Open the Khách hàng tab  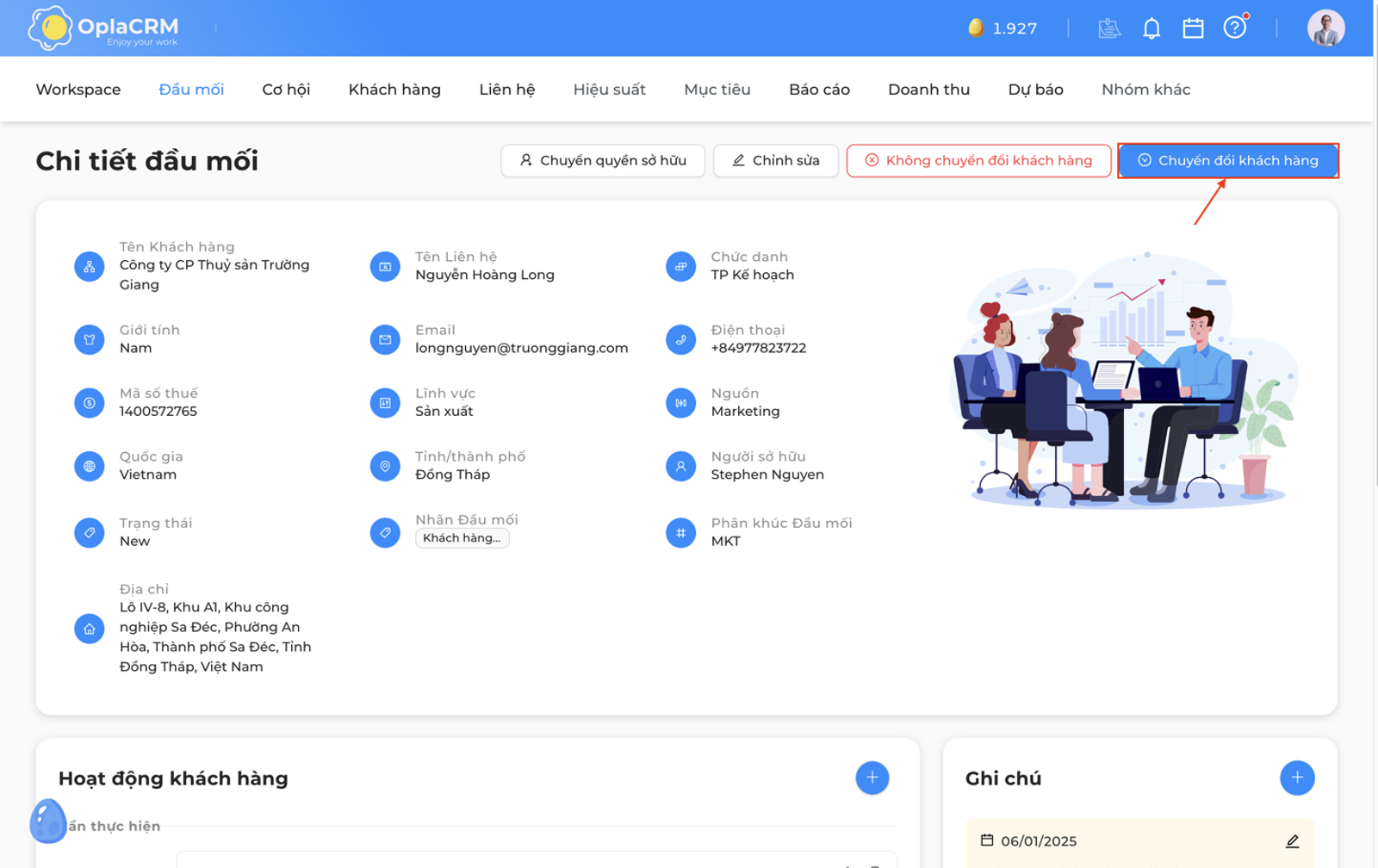(394, 90)
